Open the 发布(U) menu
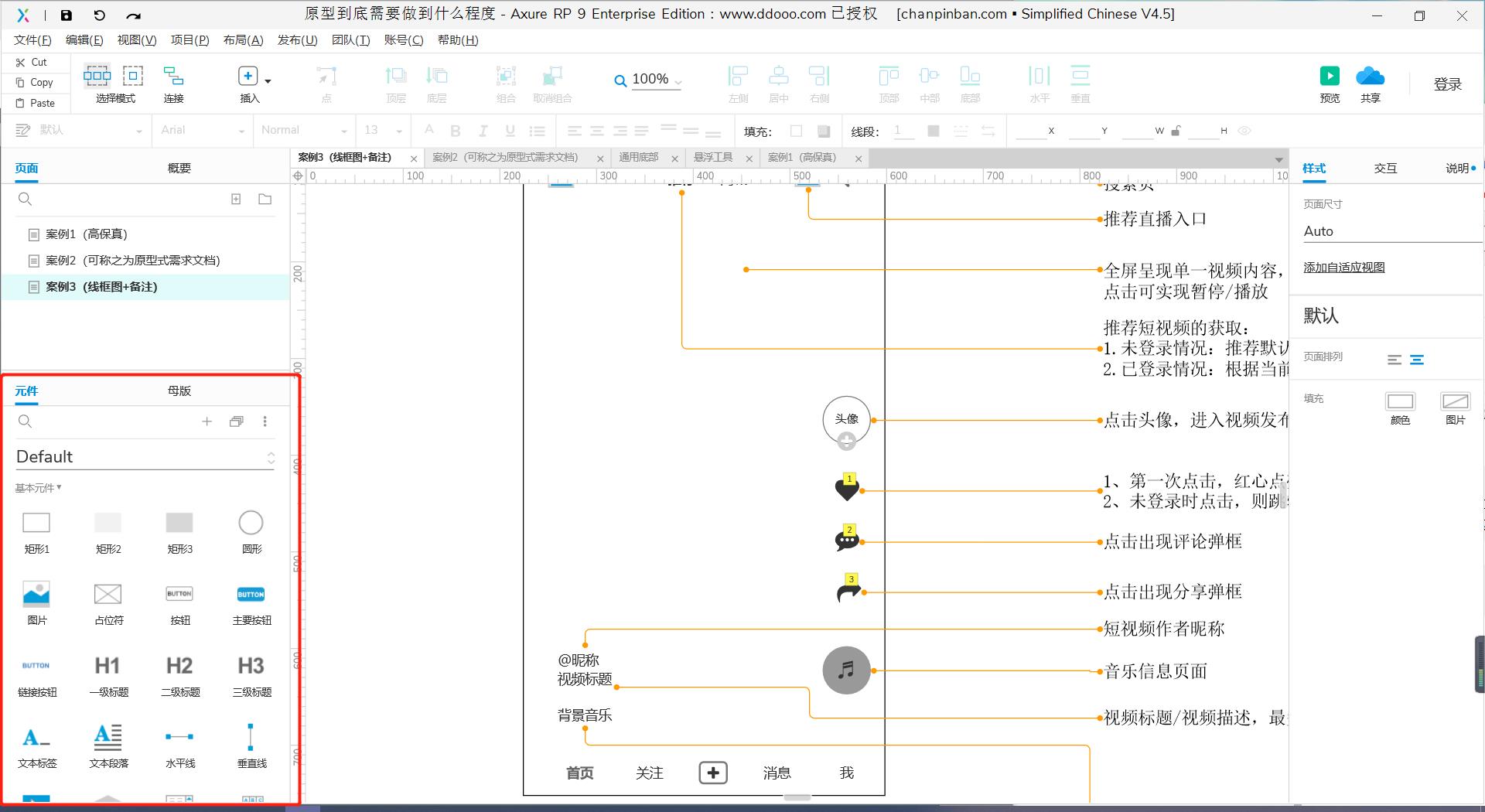Viewport: 1485px width, 812px height. click(297, 40)
